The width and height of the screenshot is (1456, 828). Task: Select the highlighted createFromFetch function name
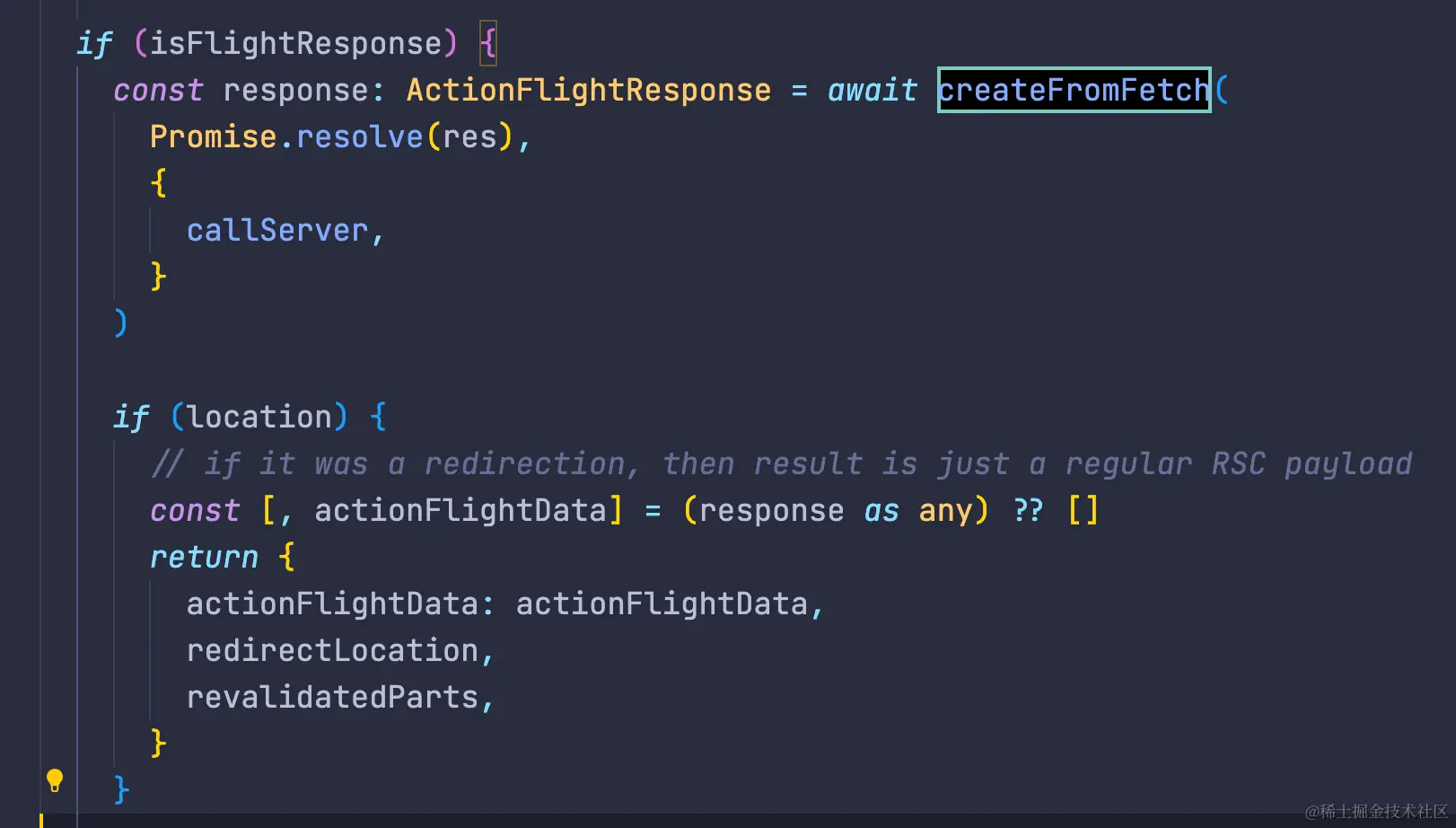1074,90
